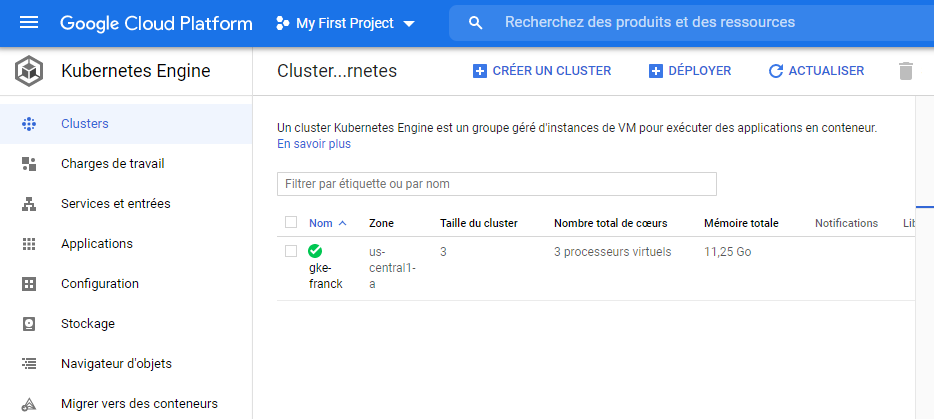Click the Services et entrées network icon
934x419 pixels.
tap(29, 204)
